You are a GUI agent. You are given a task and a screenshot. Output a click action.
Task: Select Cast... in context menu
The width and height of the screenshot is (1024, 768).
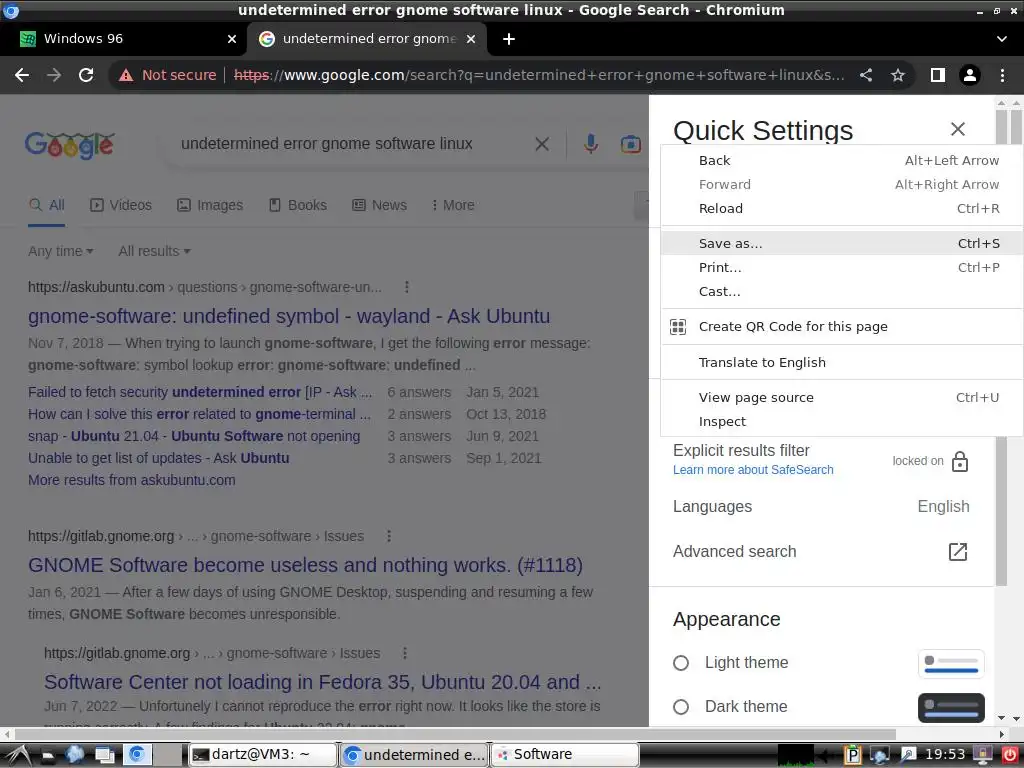click(x=841, y=292)
